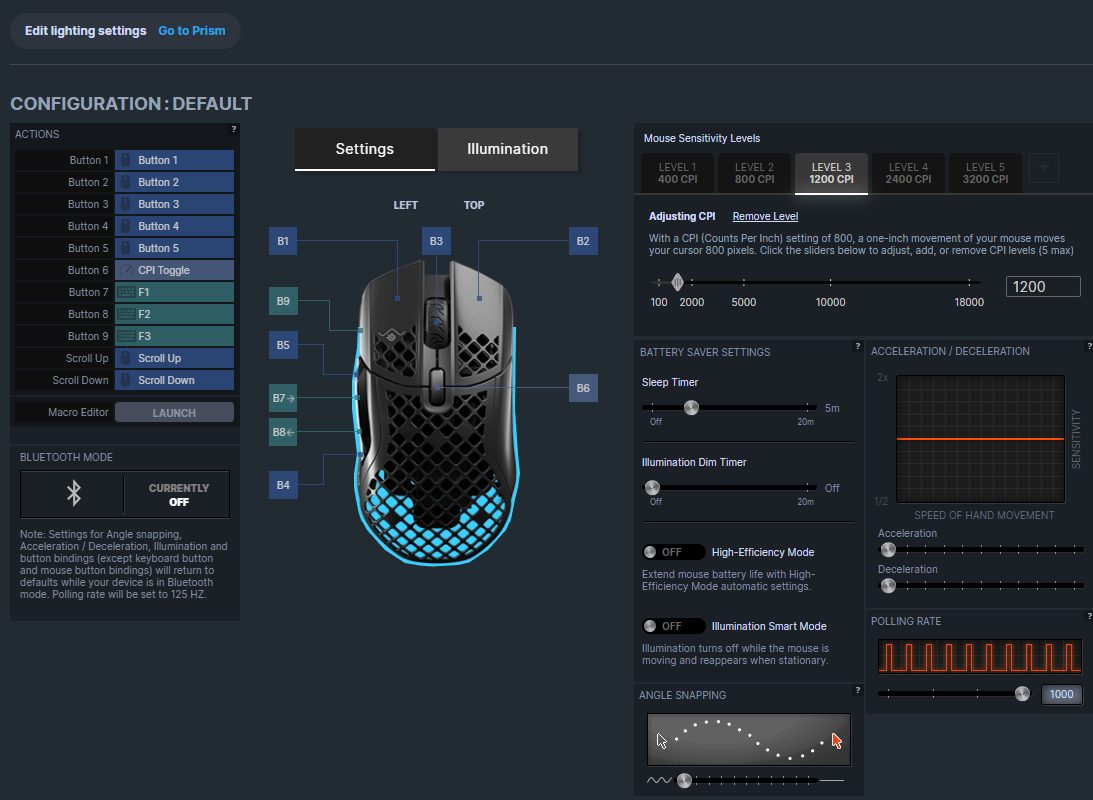Open Button 6 CPI Toggle action dropdown
Viewport: 1093px width, 800px height.
point(174,270)
